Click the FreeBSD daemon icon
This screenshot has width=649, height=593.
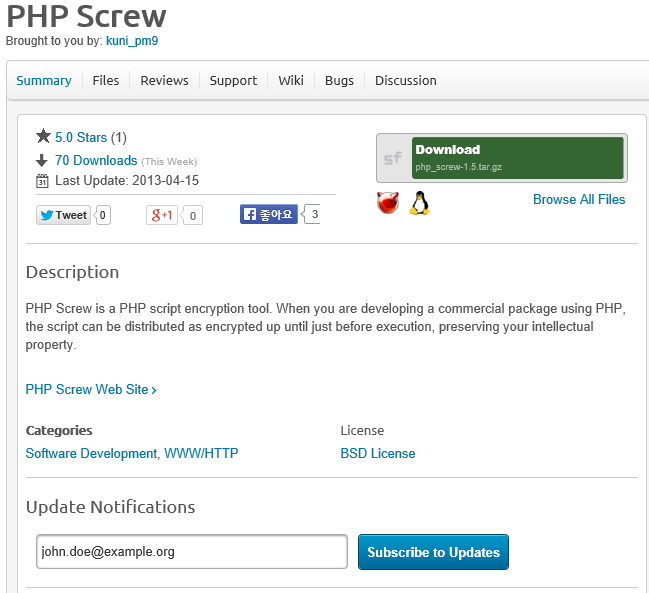coord(388,203)
